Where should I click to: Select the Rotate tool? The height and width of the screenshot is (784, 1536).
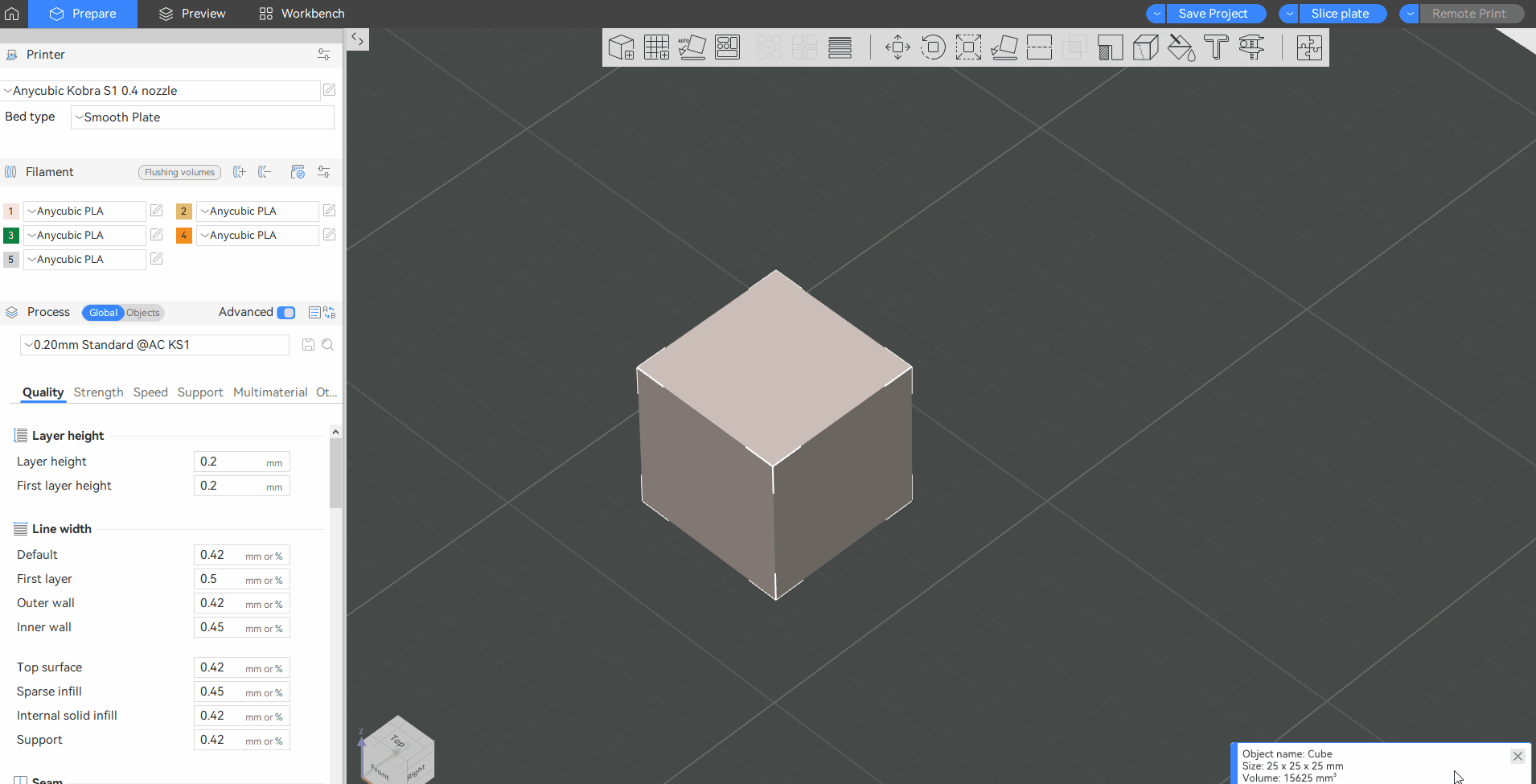click(x=933, y=47)
